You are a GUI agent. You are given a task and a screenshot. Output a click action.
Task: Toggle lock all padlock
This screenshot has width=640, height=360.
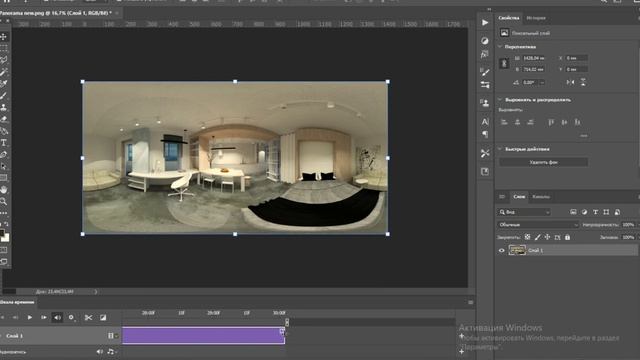coord(567,237)
